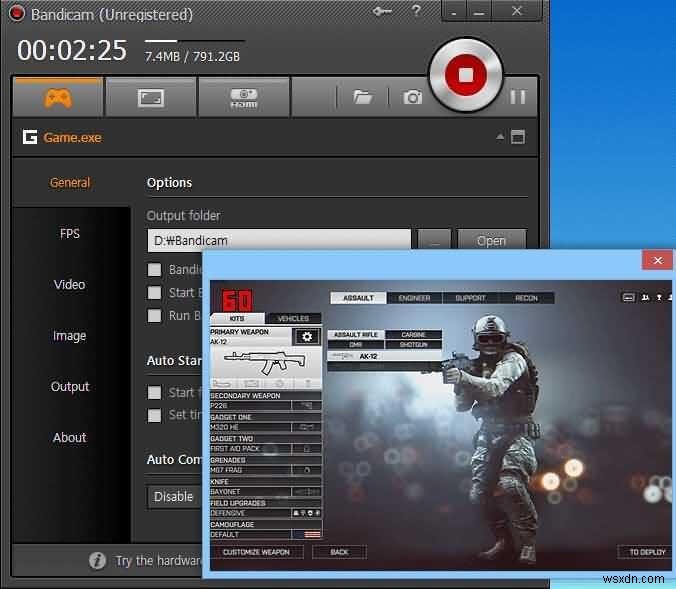Select the M320 HE gadget icon slot
Viewport: 676px width, 589px height.
[x=307, y=427]
